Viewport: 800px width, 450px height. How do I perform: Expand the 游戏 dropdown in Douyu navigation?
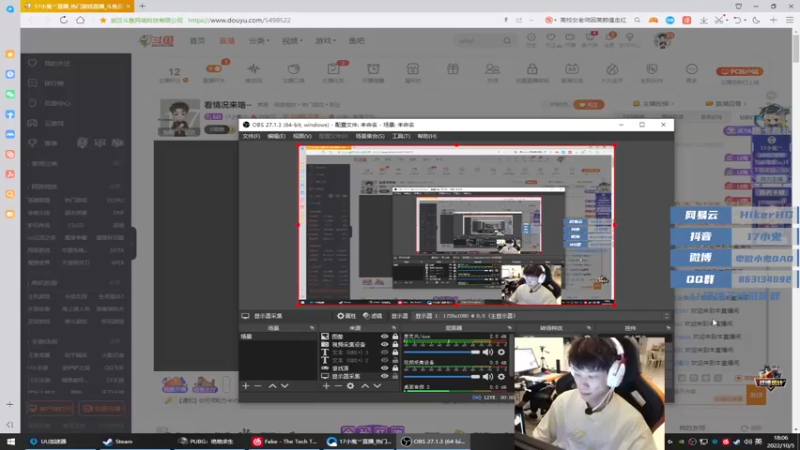[325, 41]
